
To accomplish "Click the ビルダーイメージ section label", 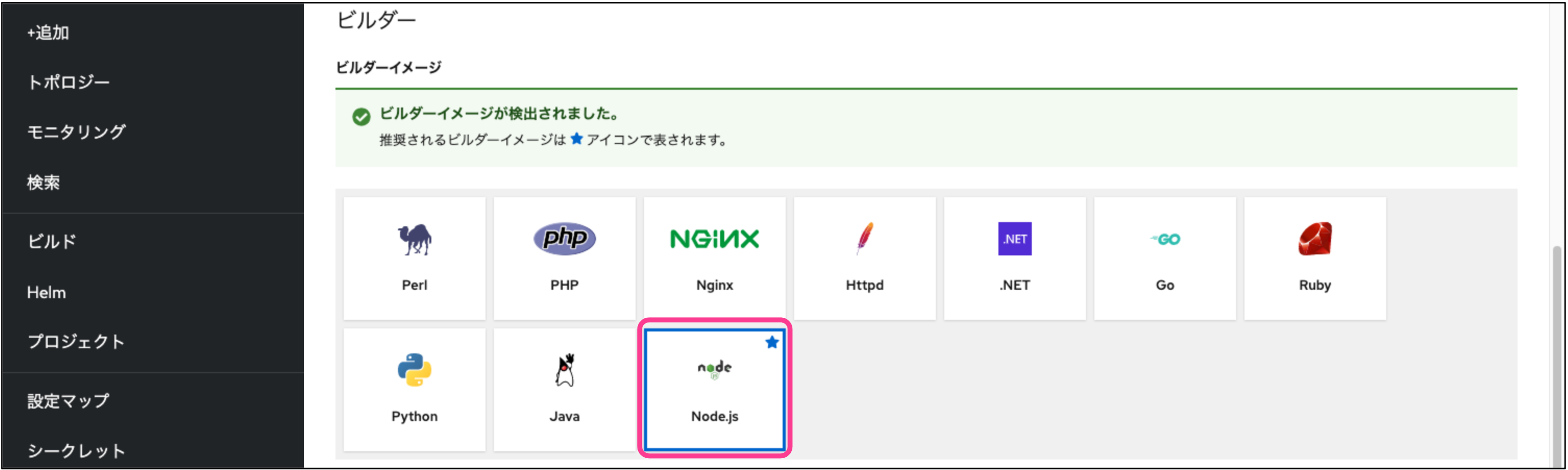I will click(388, 67).
